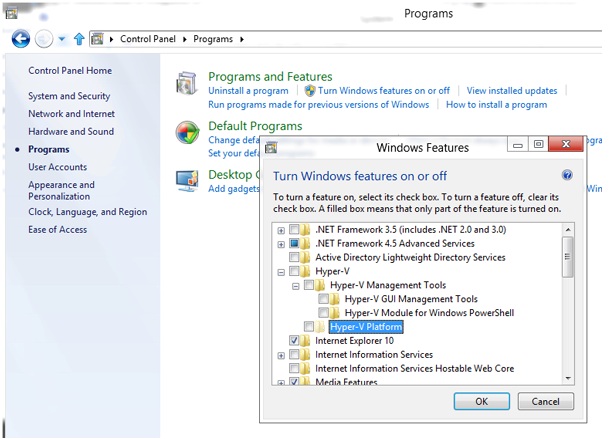The width and height of the screenshot is (616, 439).
Task: Click Run programs made for previous versions link
Action: coord(319,105)
